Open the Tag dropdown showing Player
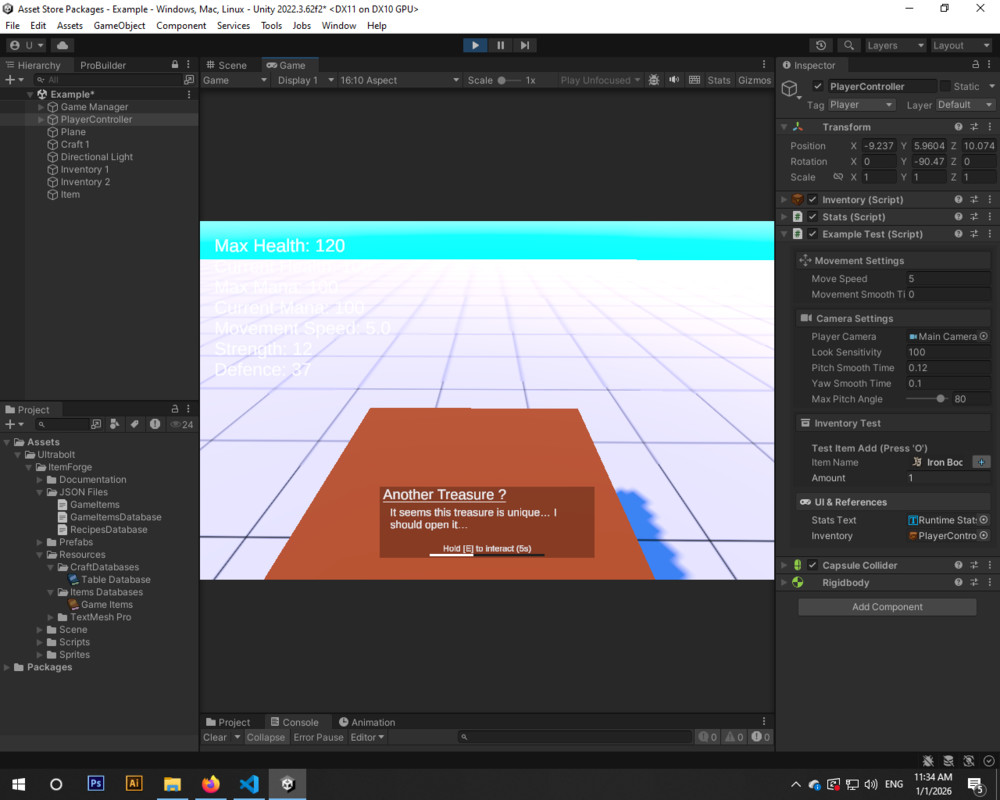Viewport: 1000px width, 800px height. pos(862,104)
